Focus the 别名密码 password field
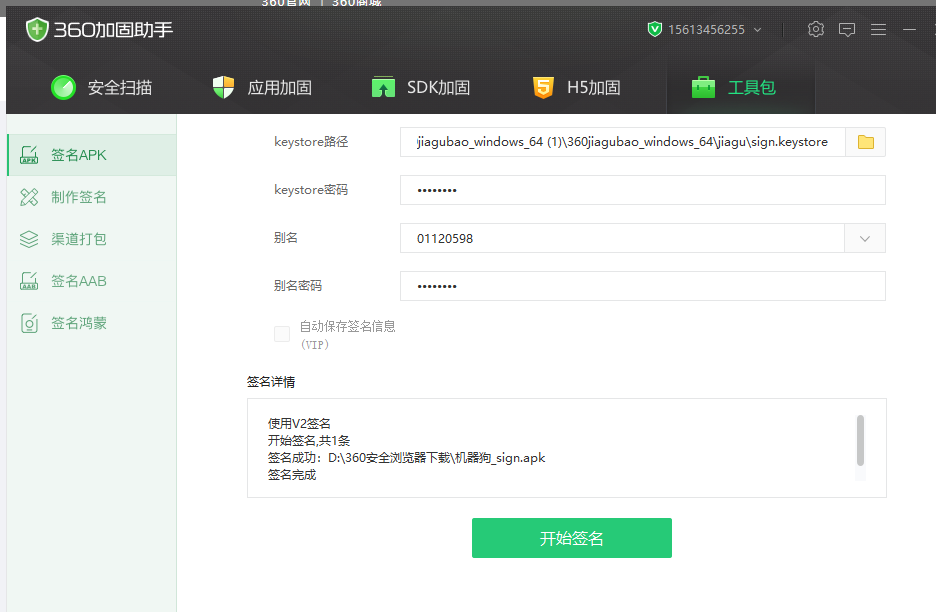Image resolution: width=936 pixels, height=612 pixels. [x=643, y=286]
